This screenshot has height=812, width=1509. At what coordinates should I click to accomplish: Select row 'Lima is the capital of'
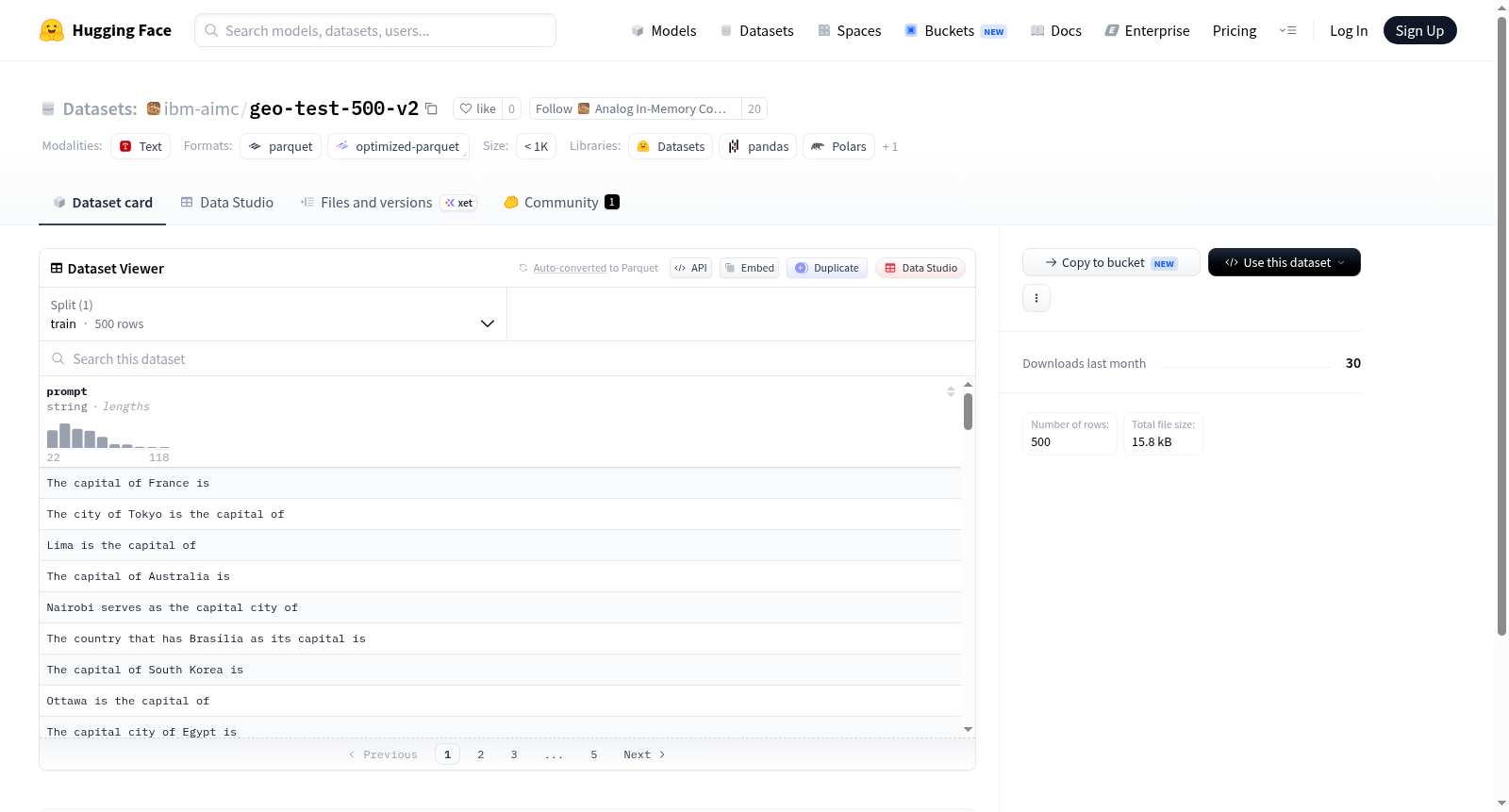coord(500,545)
